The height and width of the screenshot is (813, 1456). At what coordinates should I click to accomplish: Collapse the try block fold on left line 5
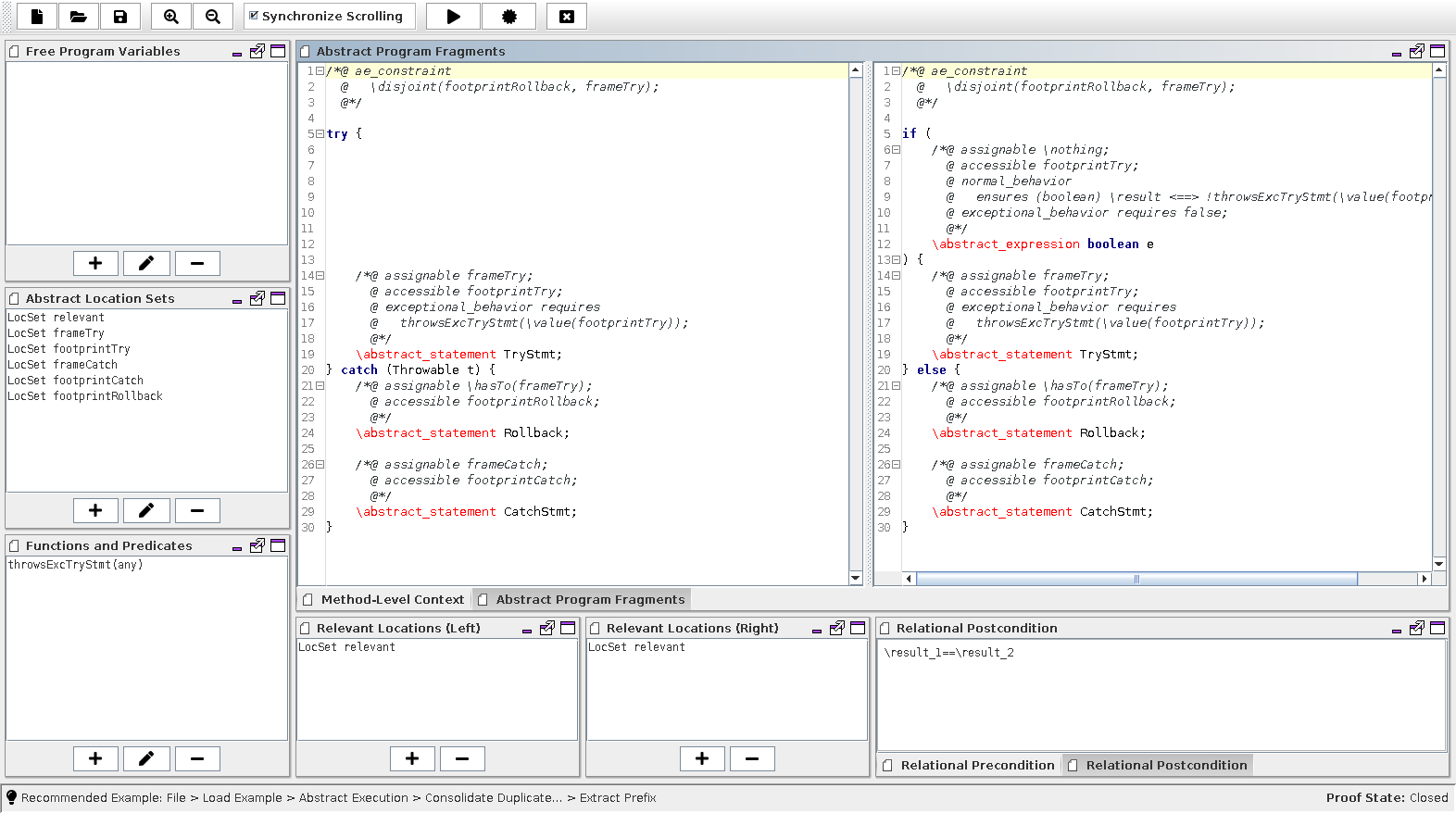pyautogui.click(x=320, y=134)
